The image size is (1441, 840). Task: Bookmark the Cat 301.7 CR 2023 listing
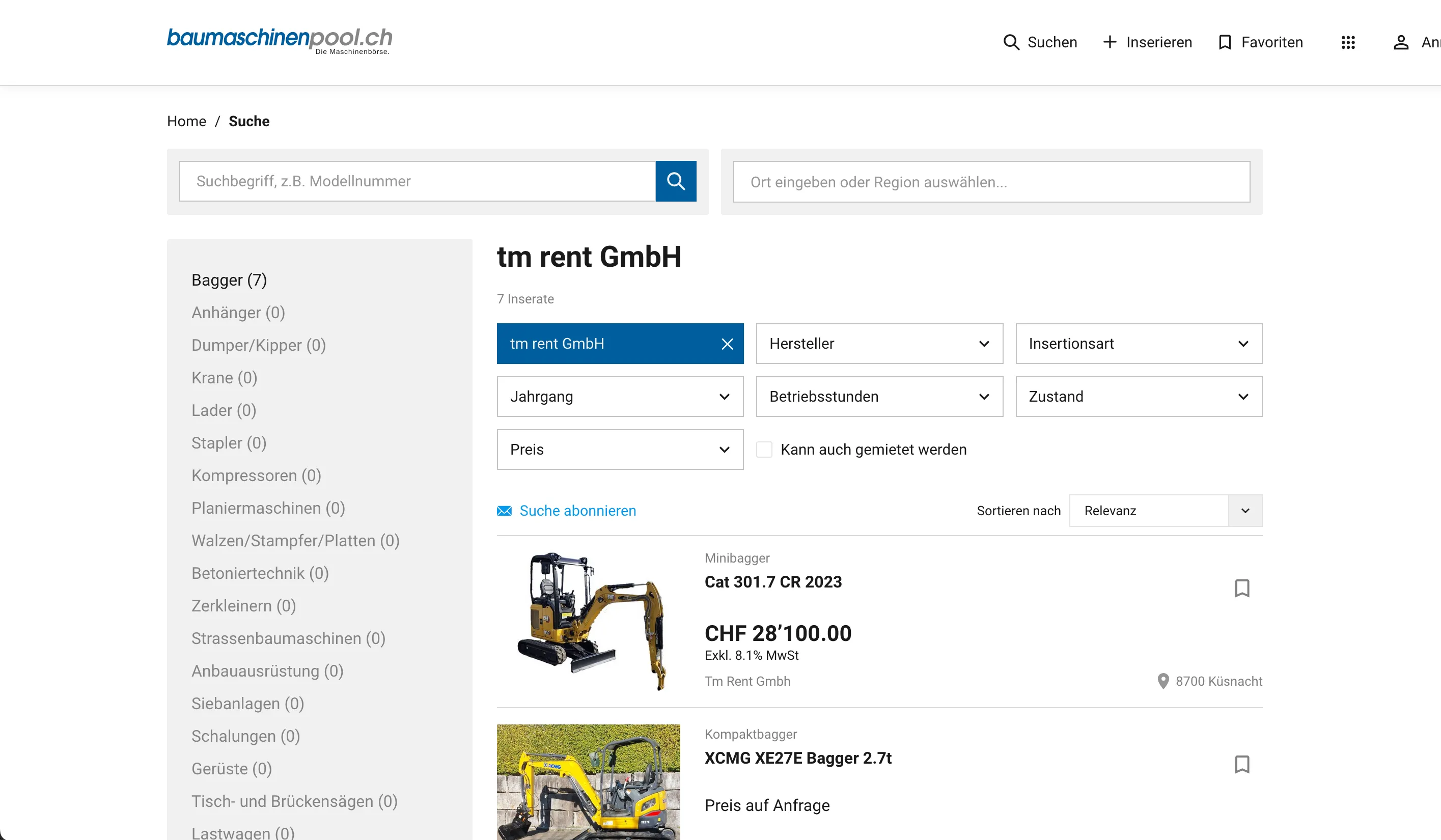coord(1241,589)
